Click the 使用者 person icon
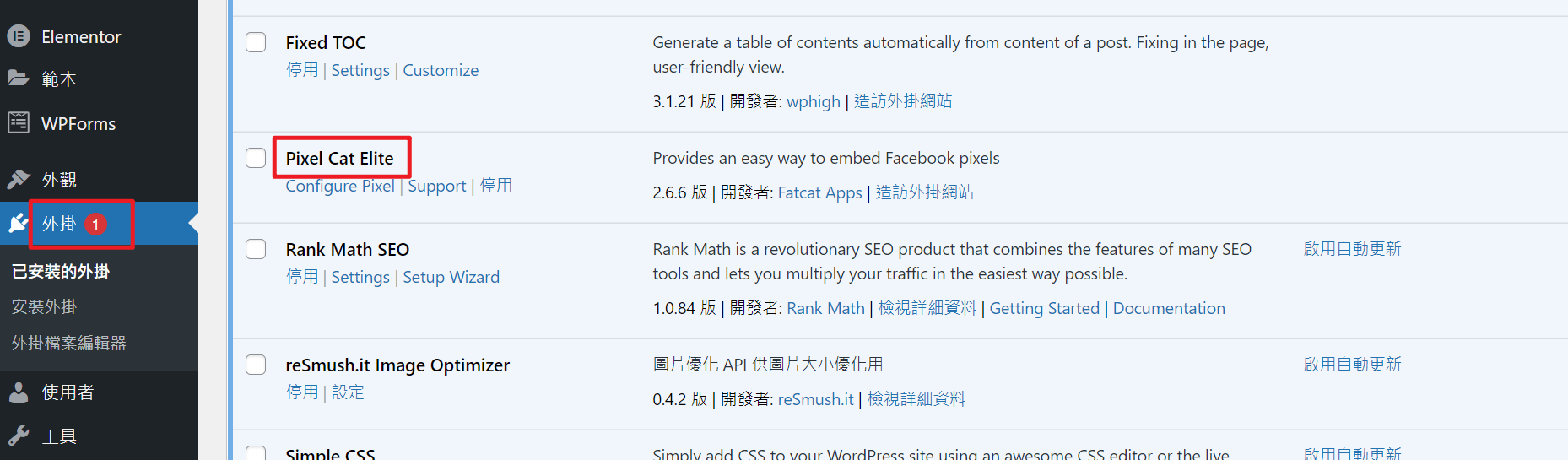1568x460 pixels. [x=19, y=392]
